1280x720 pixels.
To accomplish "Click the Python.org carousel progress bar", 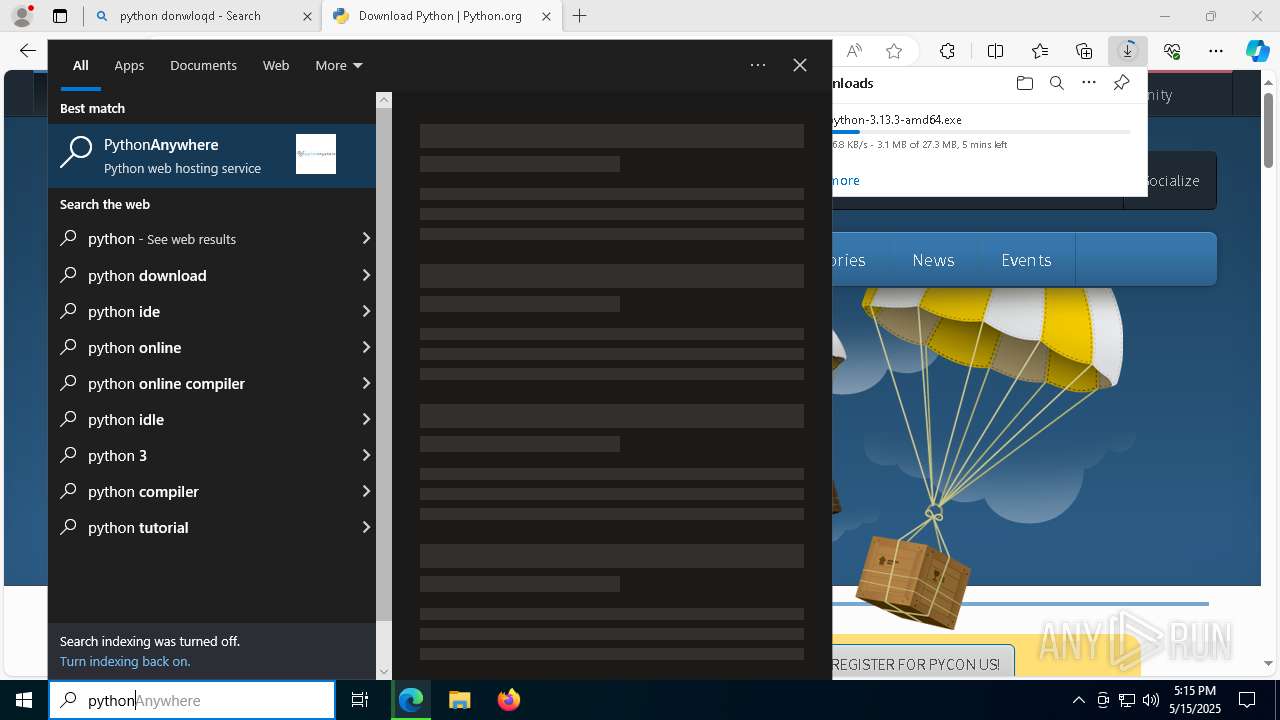I will click(x=1020, y=604).
